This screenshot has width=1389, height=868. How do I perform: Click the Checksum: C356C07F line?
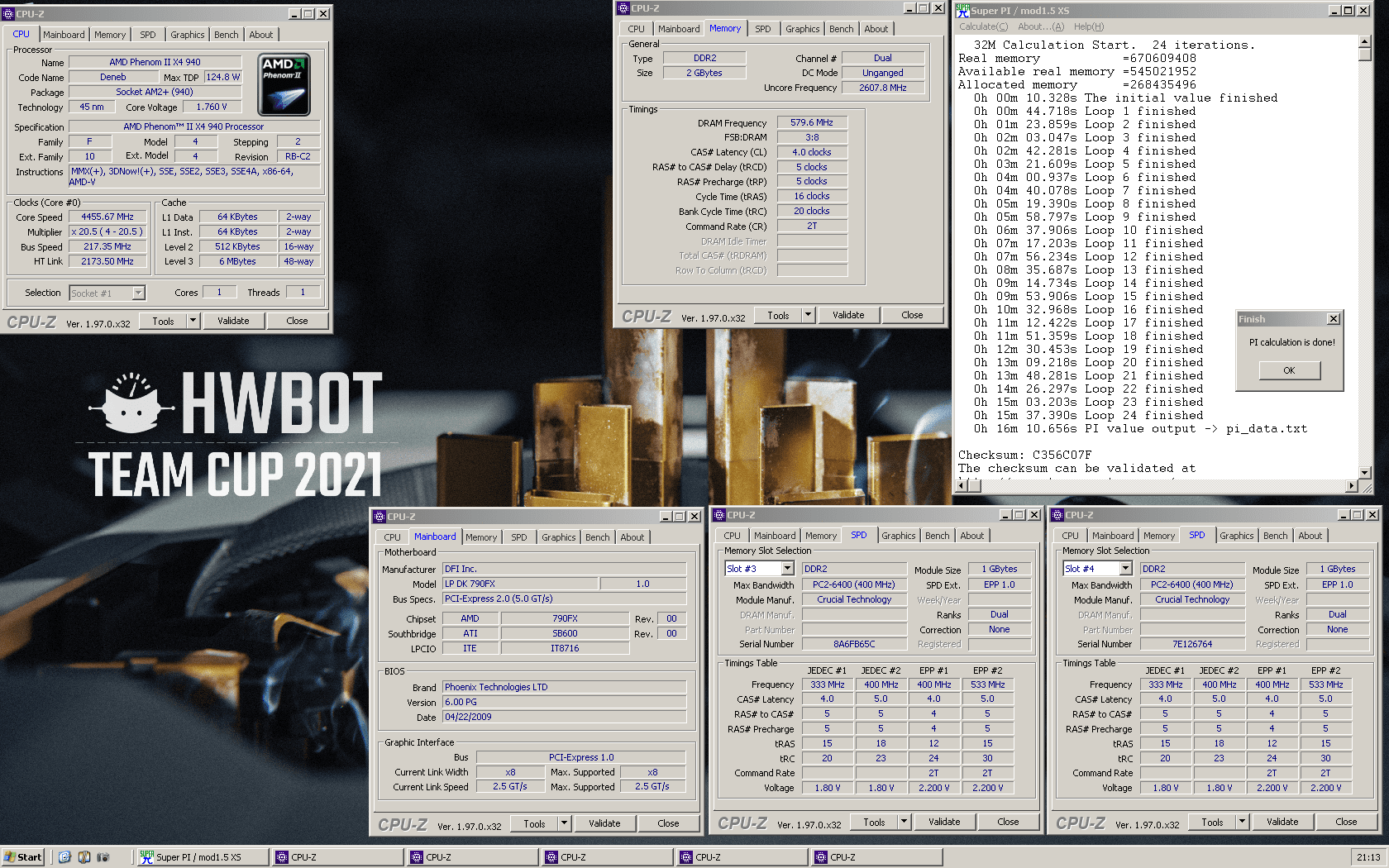click(1024, 455)
